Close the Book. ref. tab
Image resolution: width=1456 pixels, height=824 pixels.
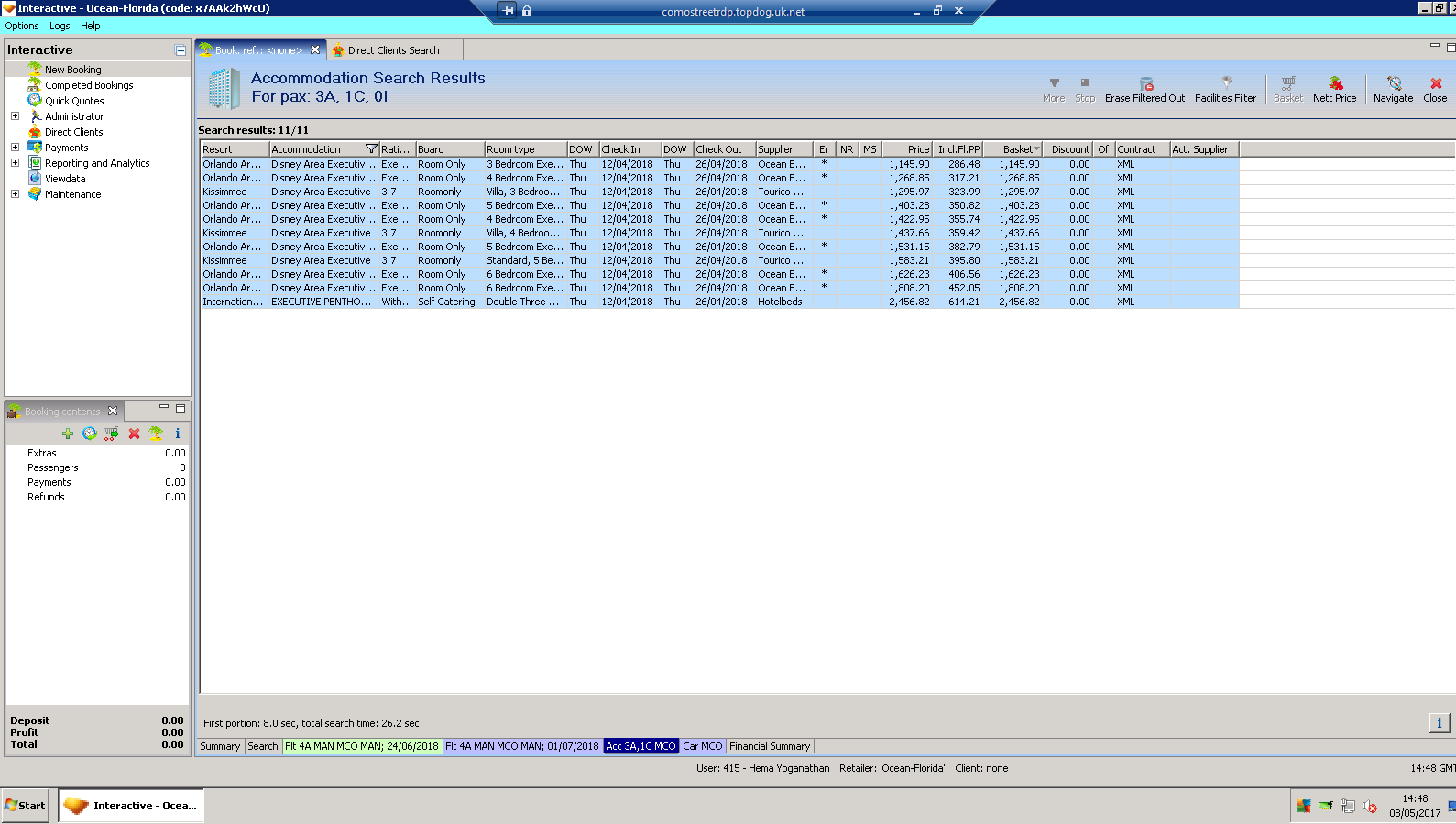[315, 50]
